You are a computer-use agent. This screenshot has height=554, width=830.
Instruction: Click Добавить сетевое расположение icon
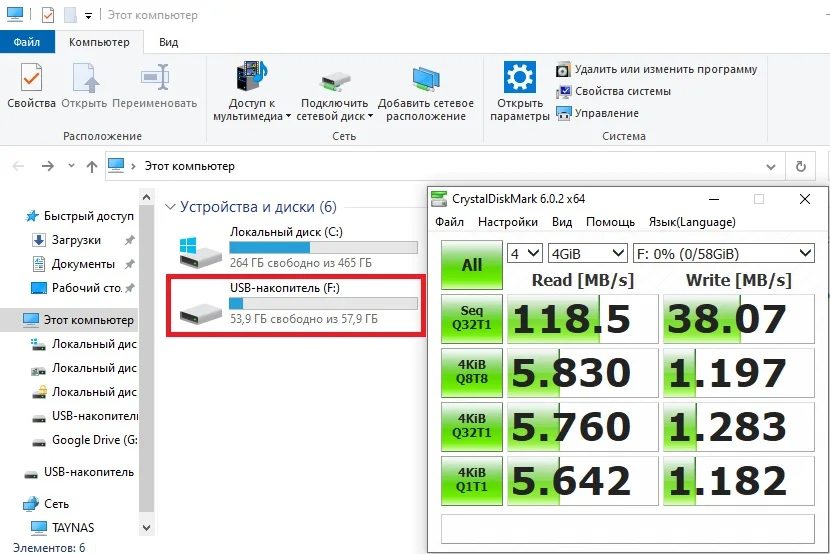426,78
